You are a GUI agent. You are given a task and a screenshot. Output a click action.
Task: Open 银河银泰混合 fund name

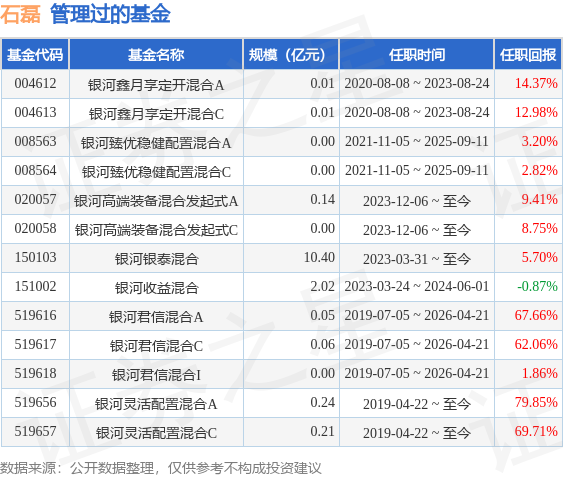pyautogui.click(x=156, y=259)
